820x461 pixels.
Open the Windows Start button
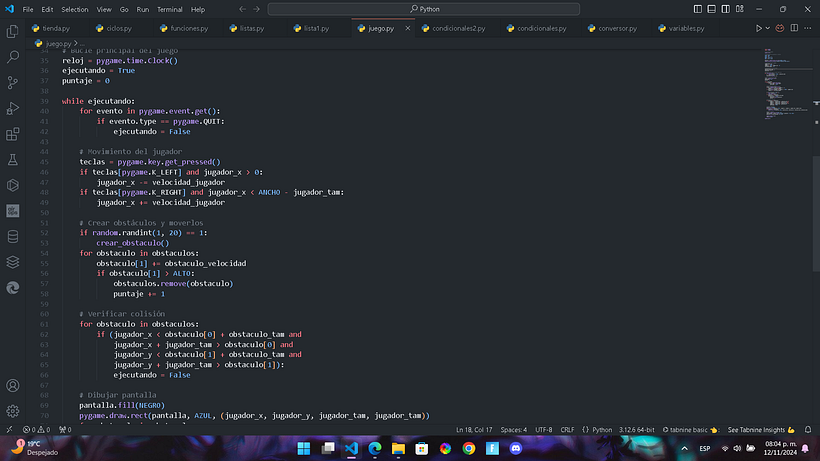[303, 448]
